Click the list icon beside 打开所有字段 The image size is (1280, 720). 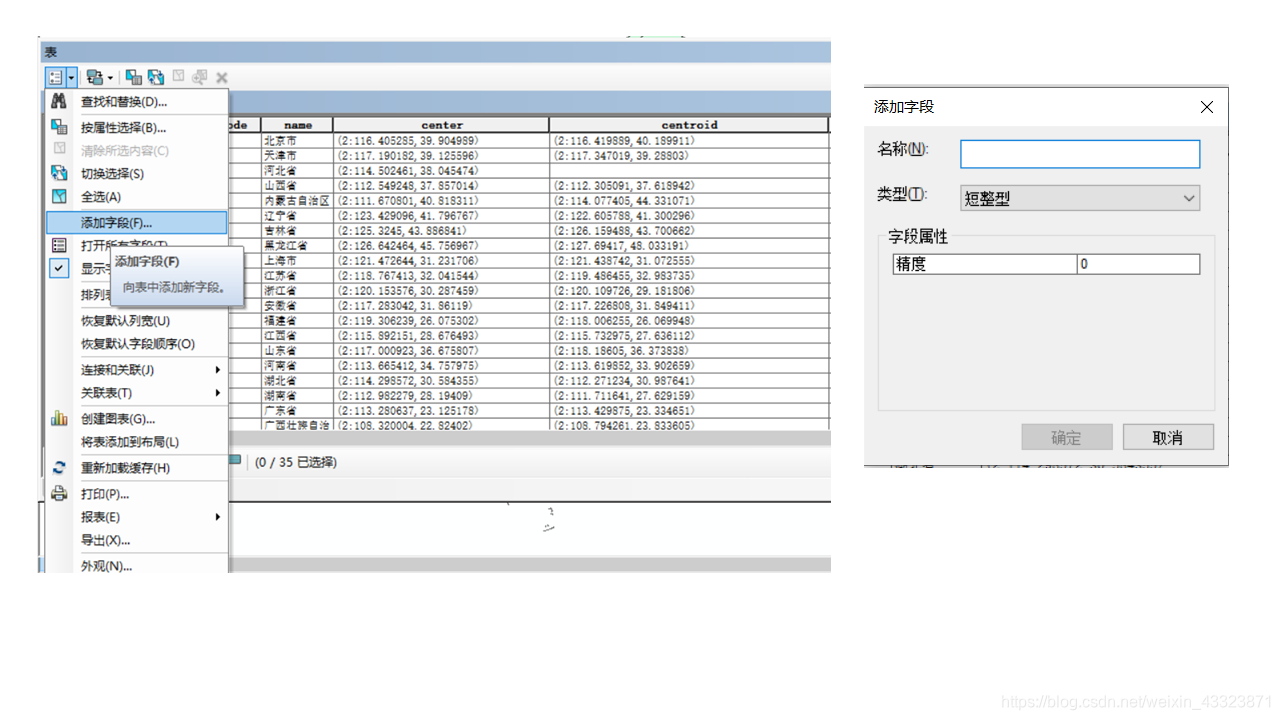tap(59, 245)
